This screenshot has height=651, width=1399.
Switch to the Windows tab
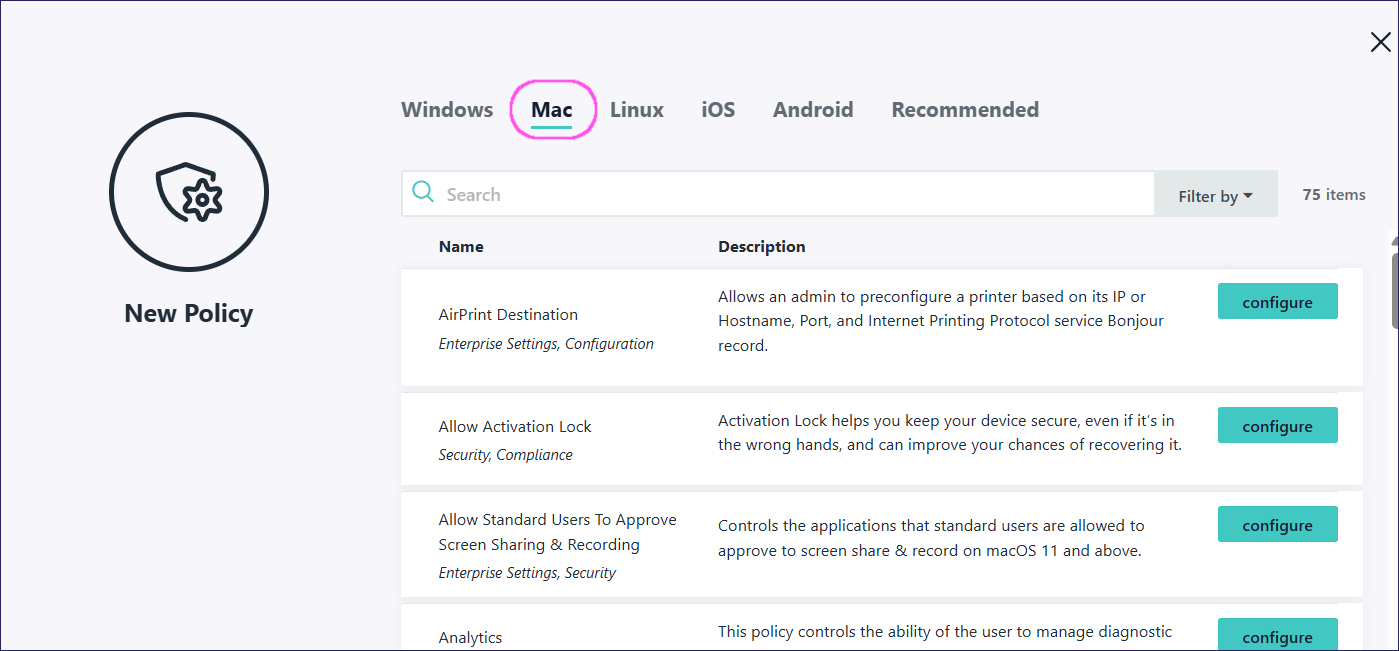(447, 110)
